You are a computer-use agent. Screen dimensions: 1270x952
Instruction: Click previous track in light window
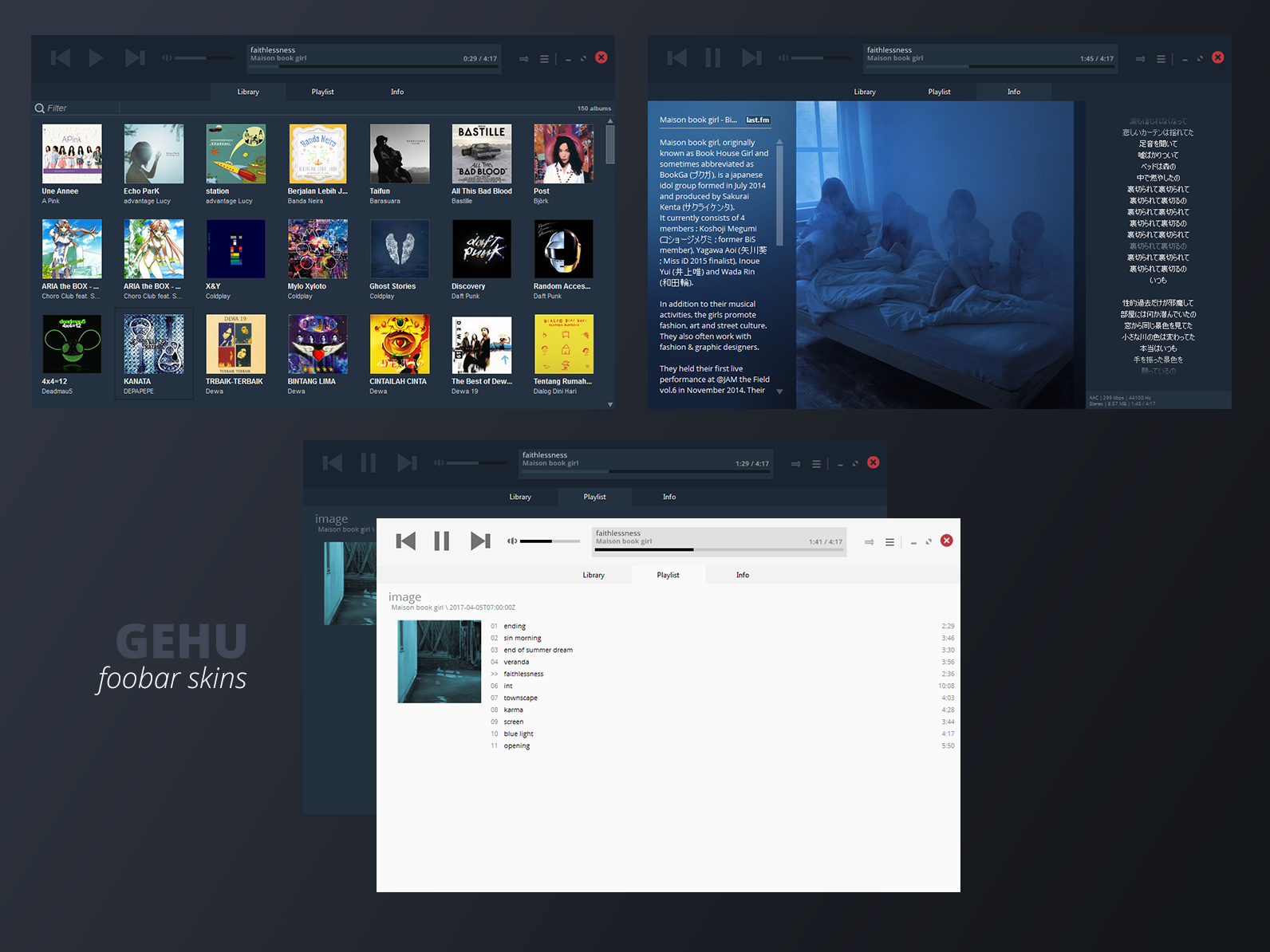406,541
